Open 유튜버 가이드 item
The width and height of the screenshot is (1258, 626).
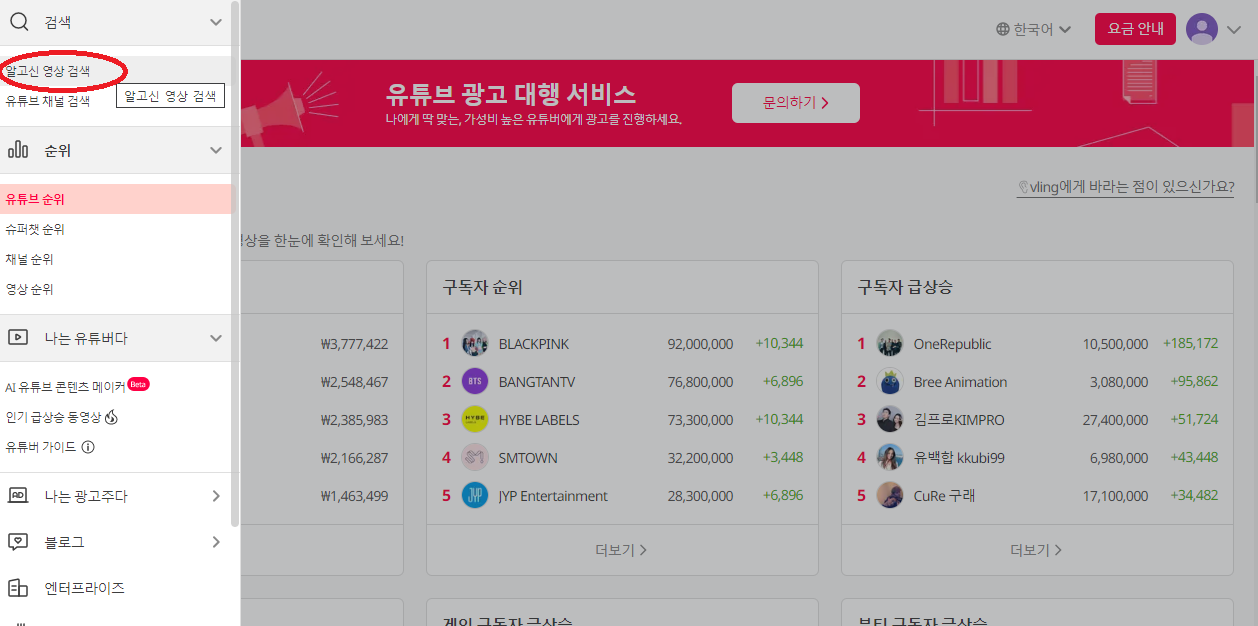coord(41,447)
